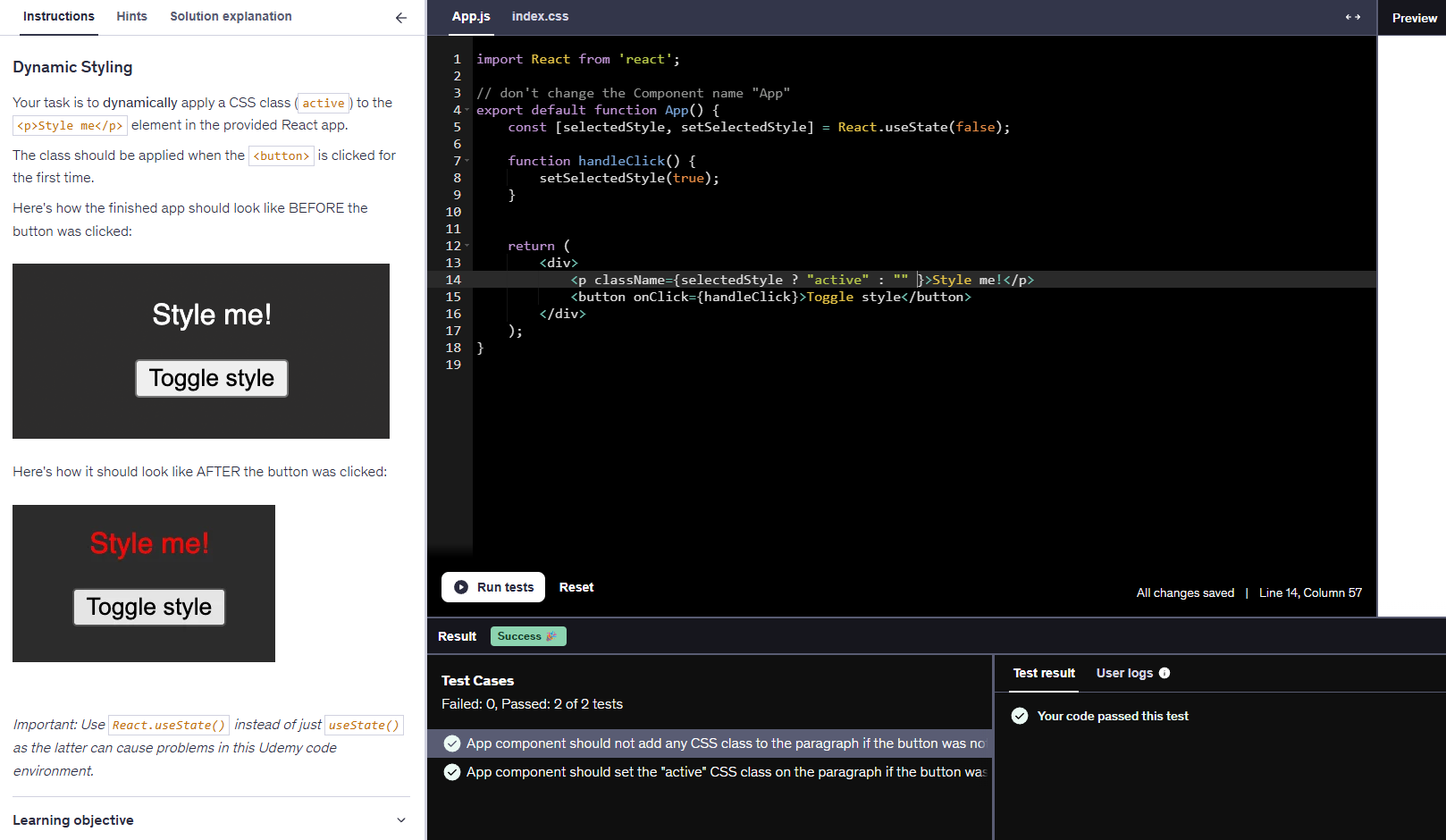
Task: Click the passed-test checkmark icon in Test result
Action: (1020, 716)
